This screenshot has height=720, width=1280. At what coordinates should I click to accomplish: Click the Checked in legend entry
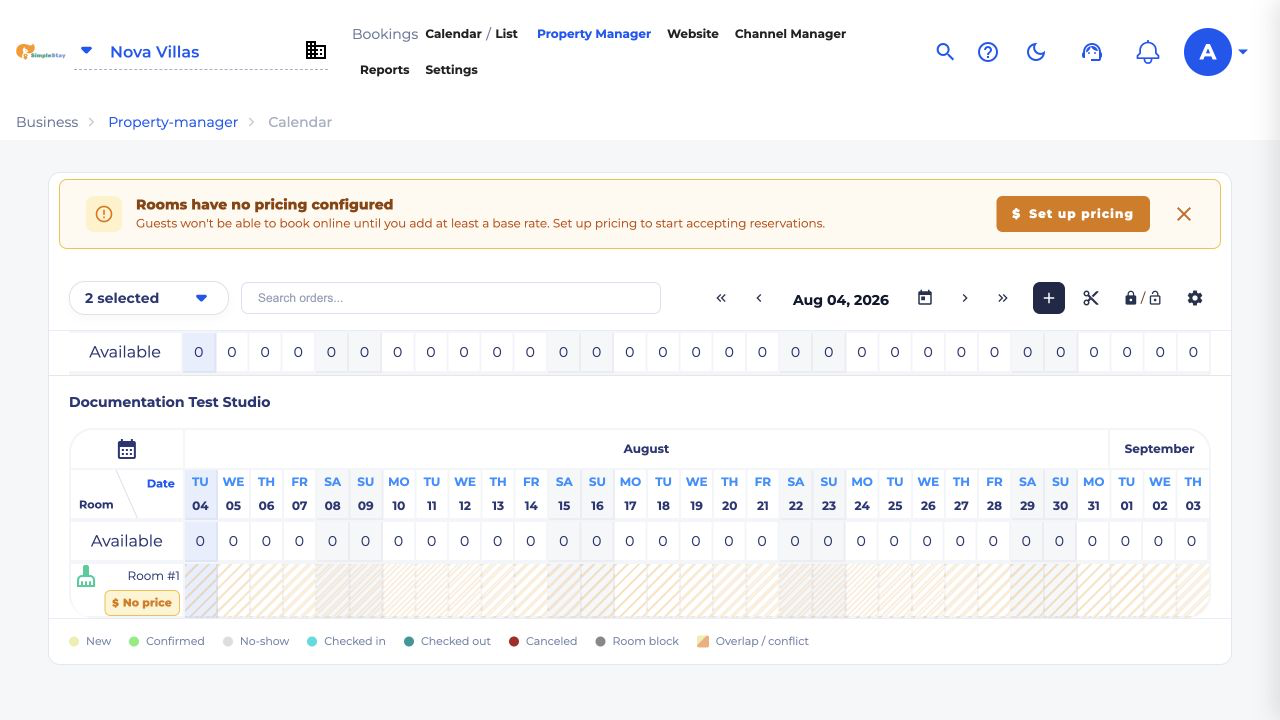pos(346,641)
